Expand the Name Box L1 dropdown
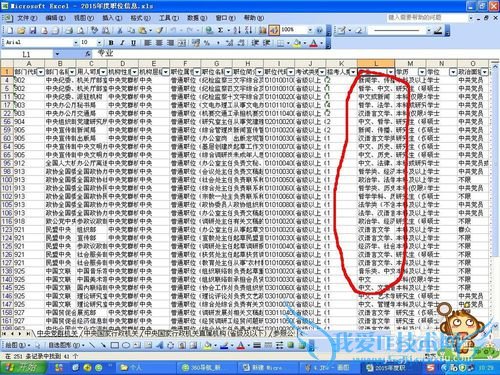 coord(57,54)
